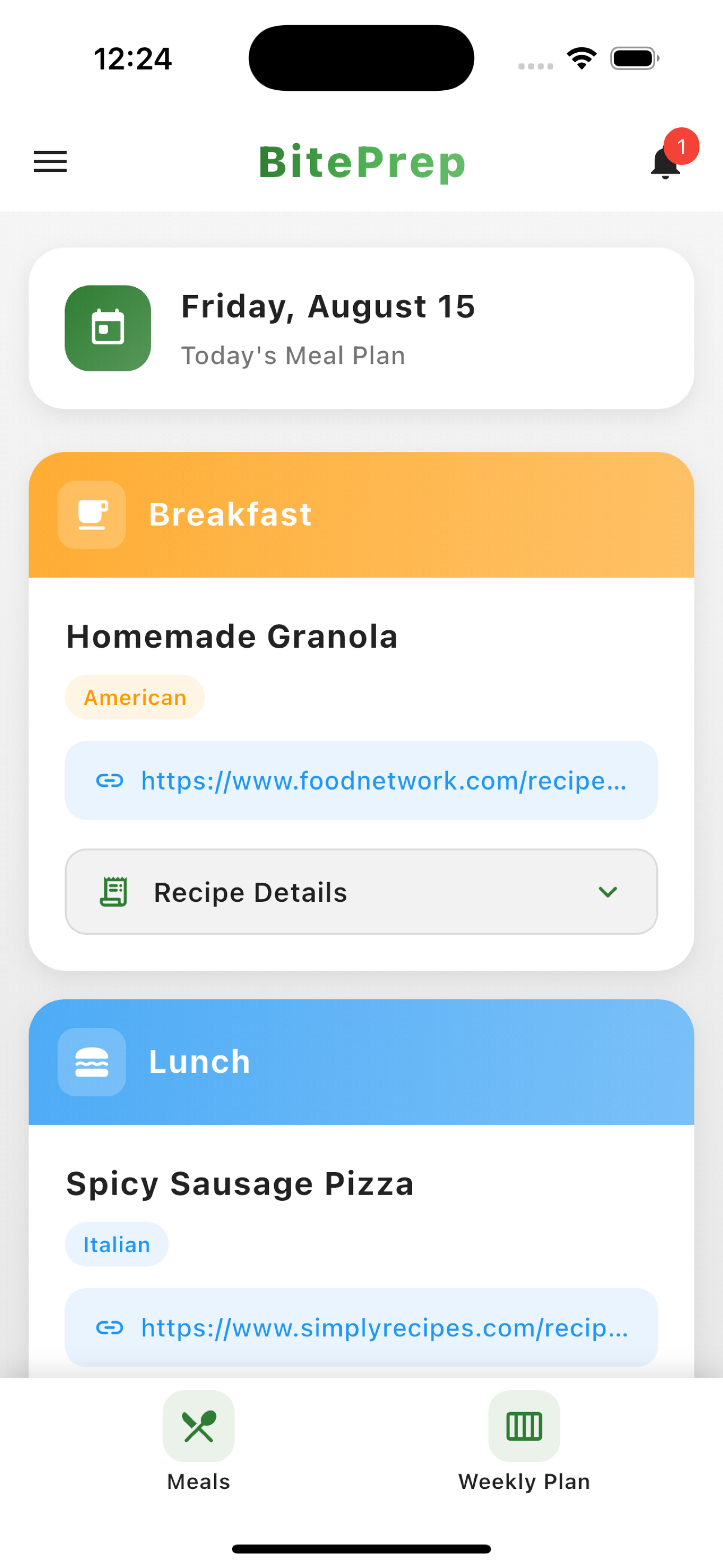Tap the Lunch burger icon

(92, 1062)
